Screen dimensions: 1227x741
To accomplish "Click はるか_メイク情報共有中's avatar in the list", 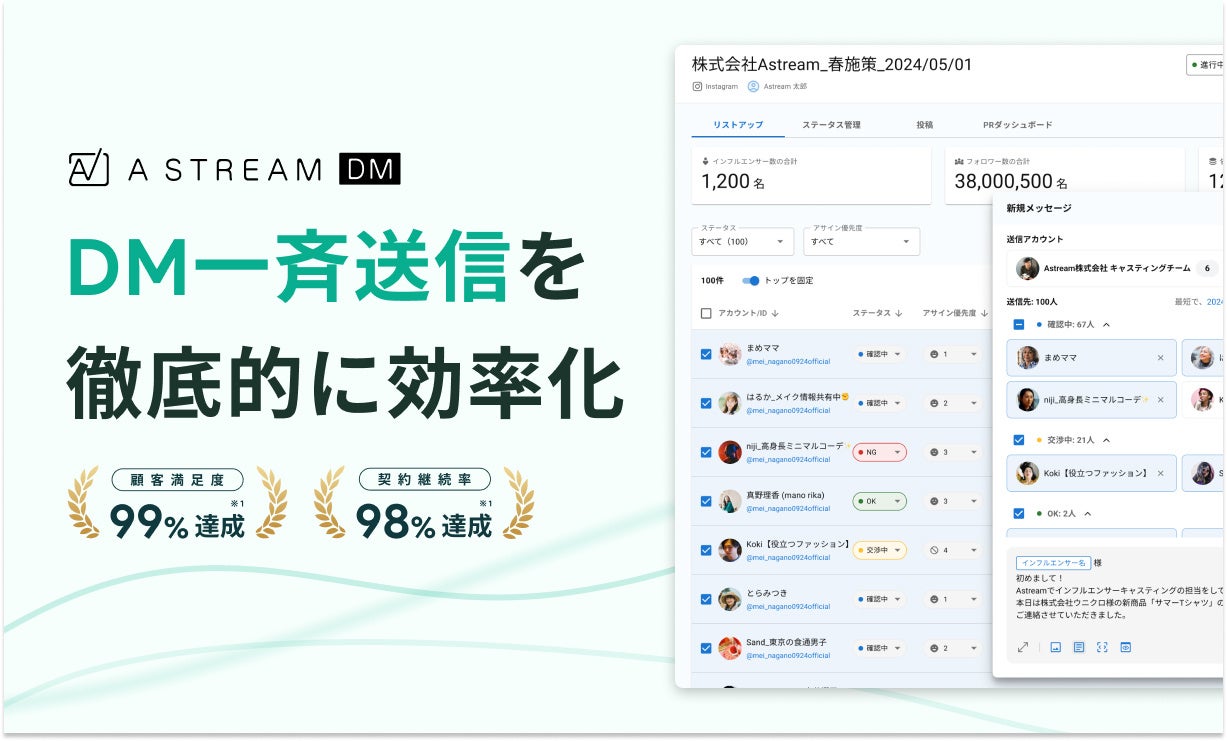I will click(730, 403).
